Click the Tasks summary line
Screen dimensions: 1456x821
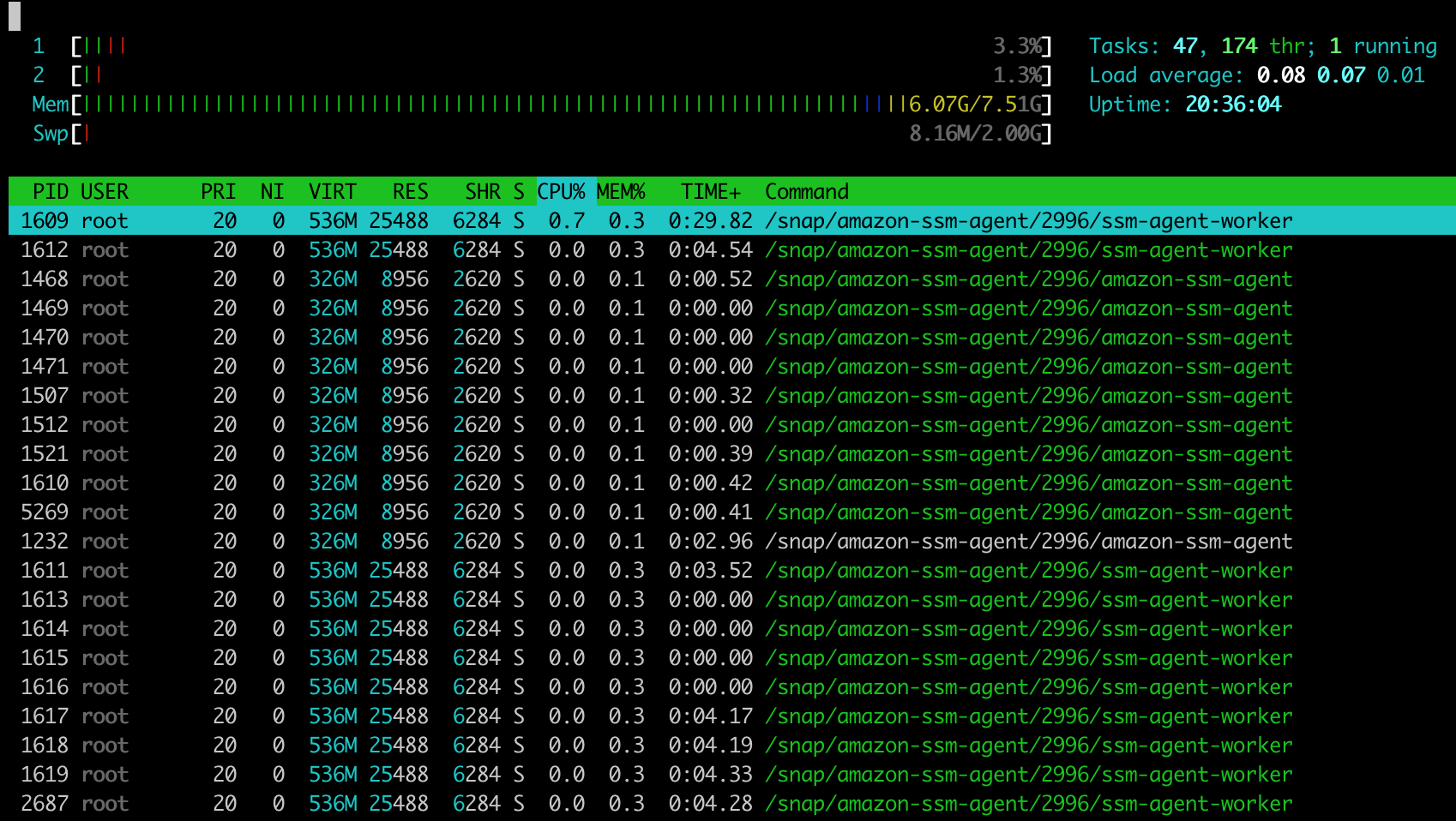point(1263,45)
